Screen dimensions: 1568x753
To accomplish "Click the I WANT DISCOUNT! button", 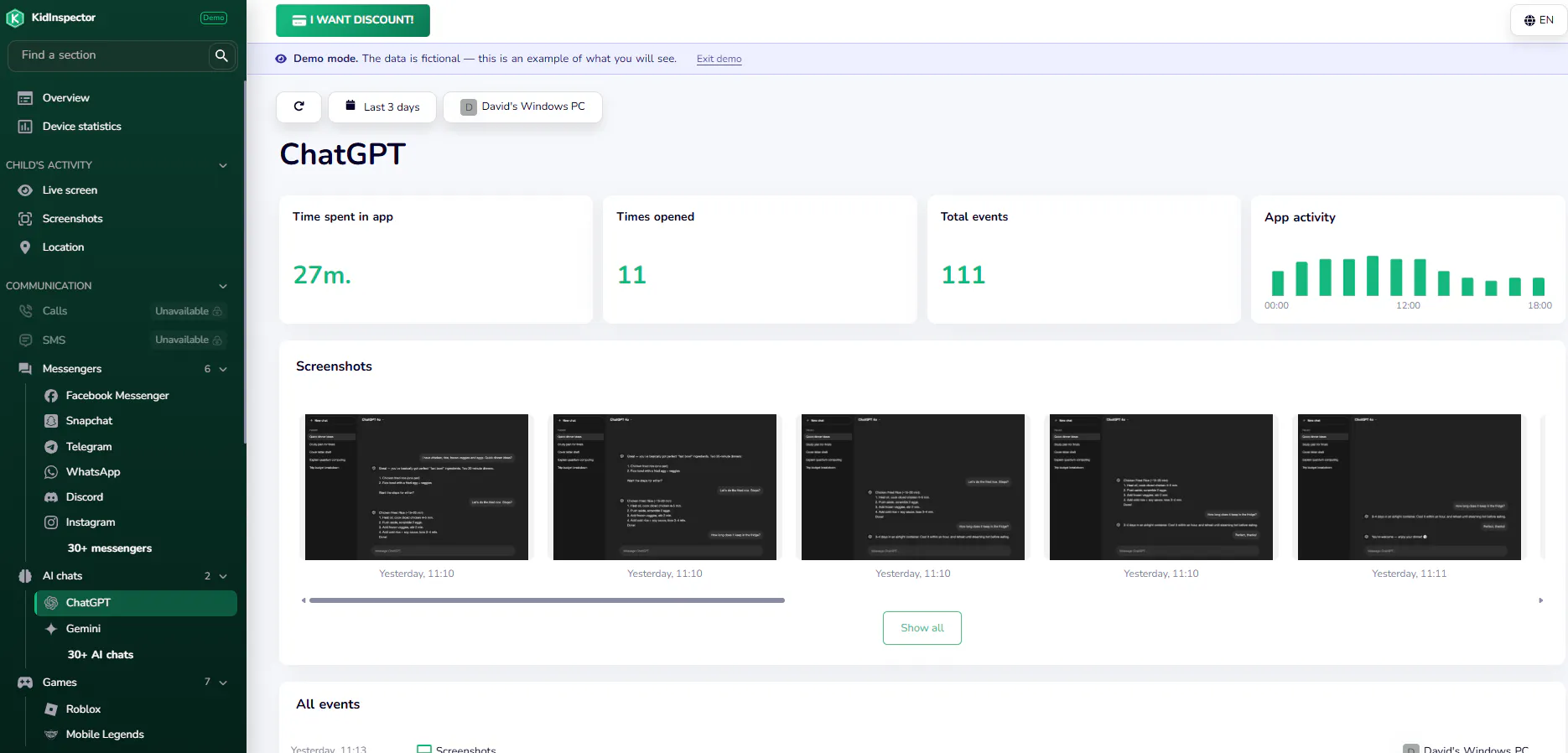I will pyautogui.click(x=353, y=20).
